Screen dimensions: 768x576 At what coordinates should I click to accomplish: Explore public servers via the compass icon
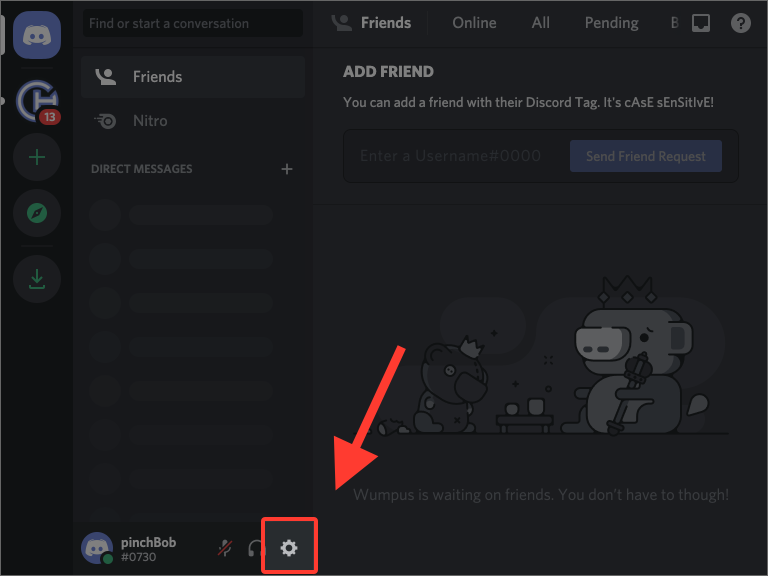coord(37,213)
